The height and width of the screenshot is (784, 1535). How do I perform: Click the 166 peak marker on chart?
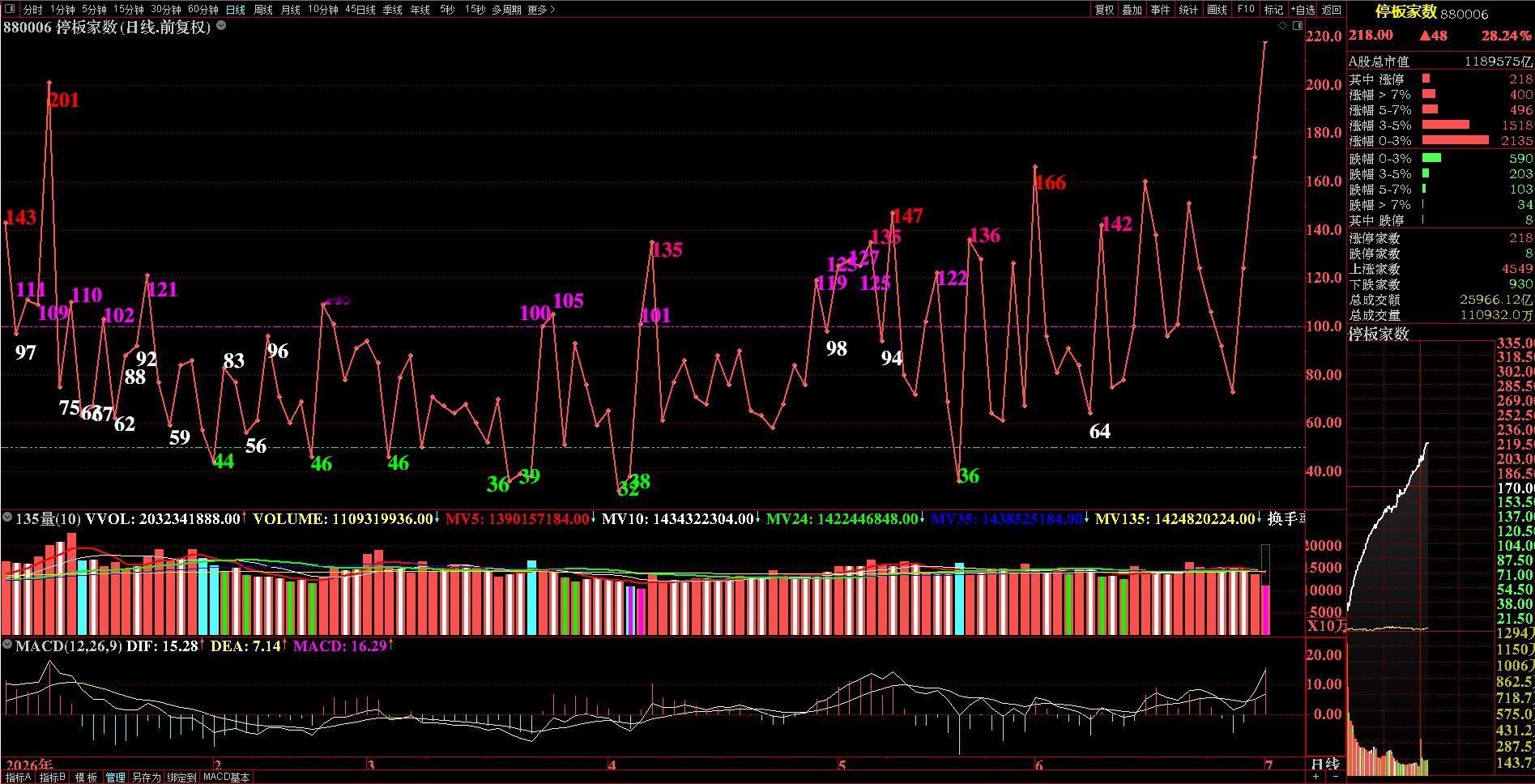pos(1051,183)
